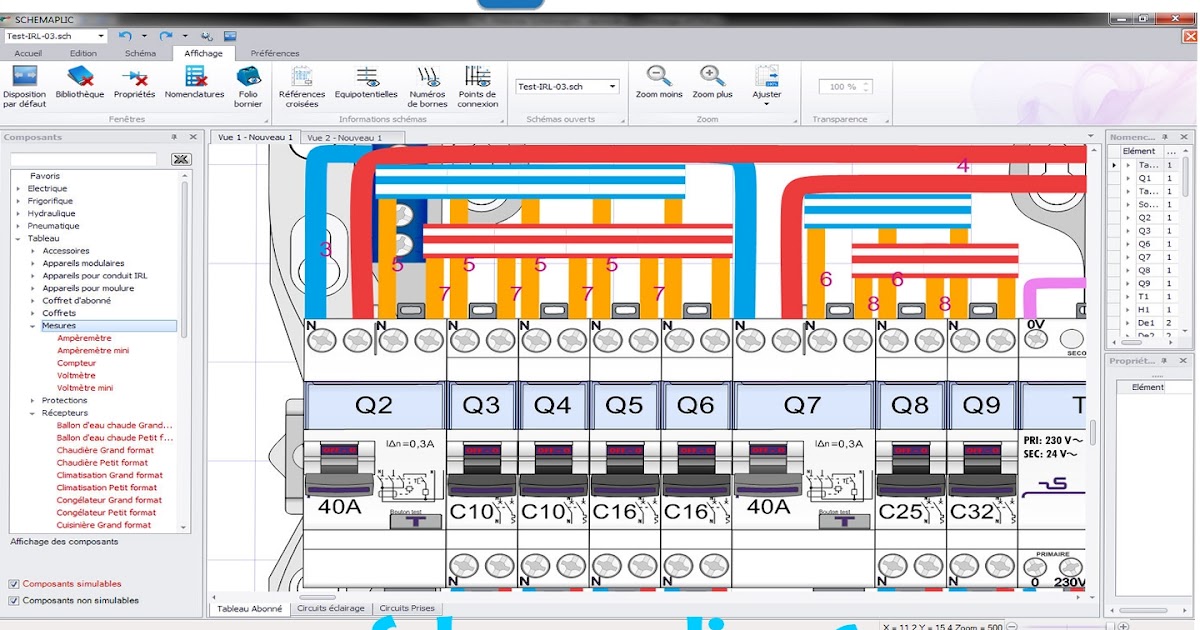
Task: Switch to the Préférences ribbon tab
Action: (275, 53)
